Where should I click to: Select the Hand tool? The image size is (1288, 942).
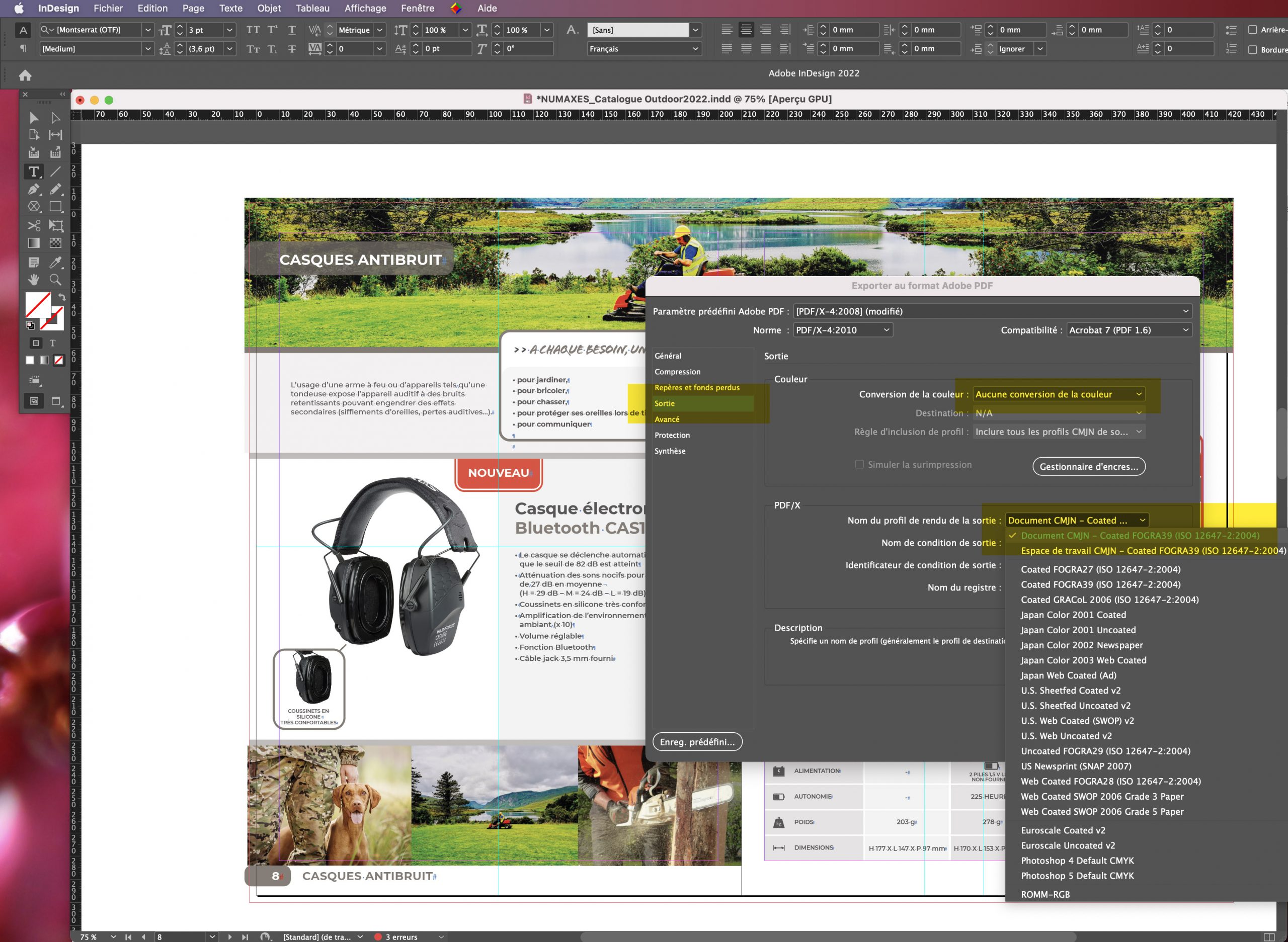(34, 280)
